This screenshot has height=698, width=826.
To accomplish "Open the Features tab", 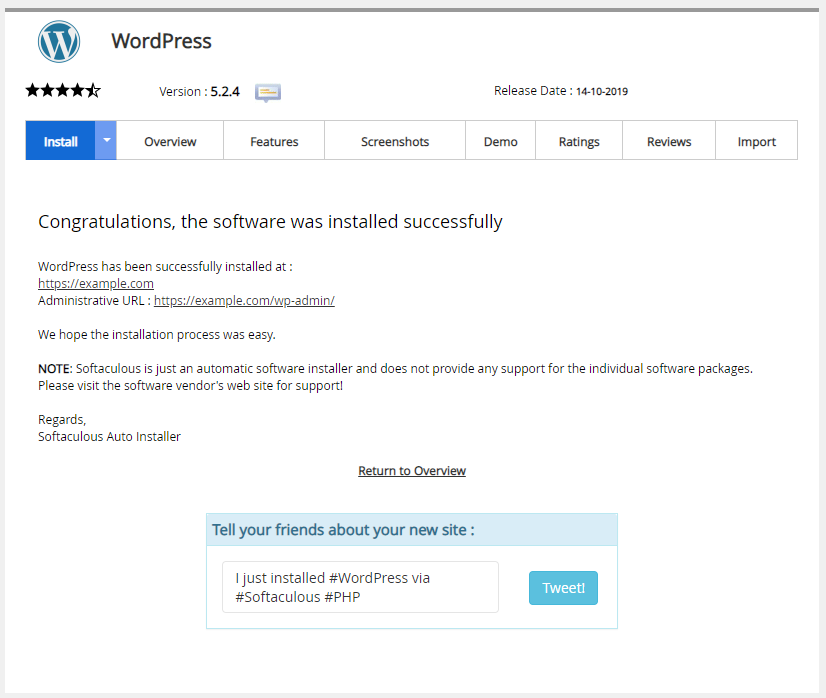I will (x=274, y=141).
